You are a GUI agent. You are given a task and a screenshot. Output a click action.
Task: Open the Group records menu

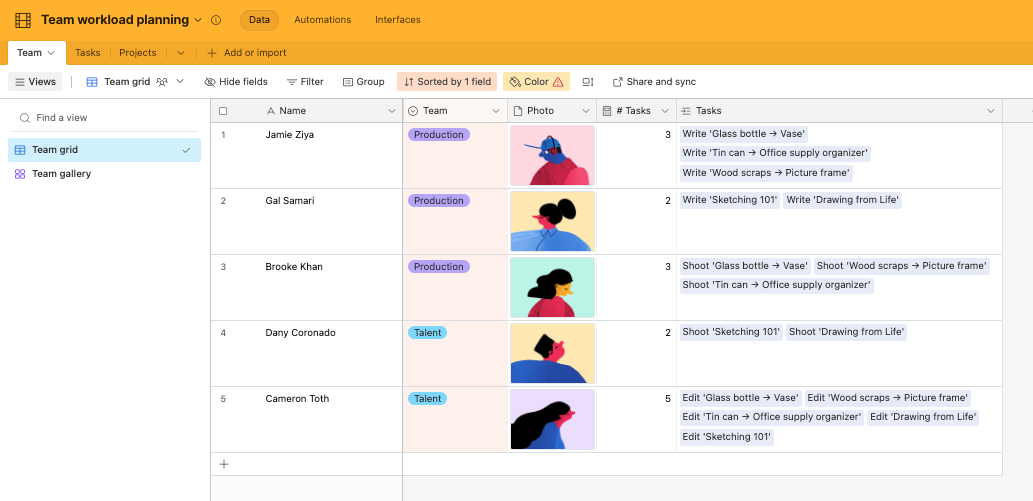pyautogui.click(x=363, y=82)
